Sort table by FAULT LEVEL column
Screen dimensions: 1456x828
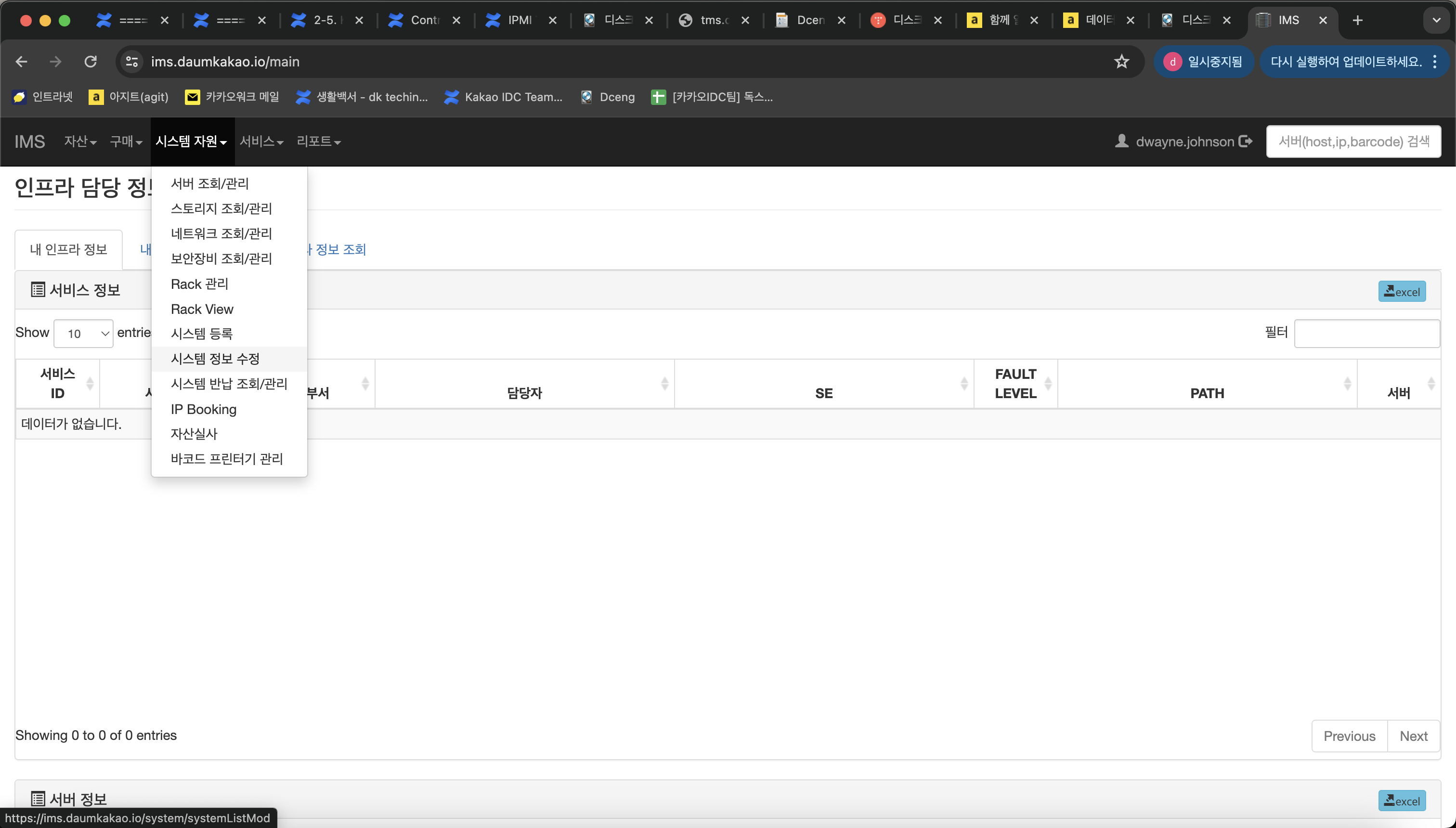1016,383
